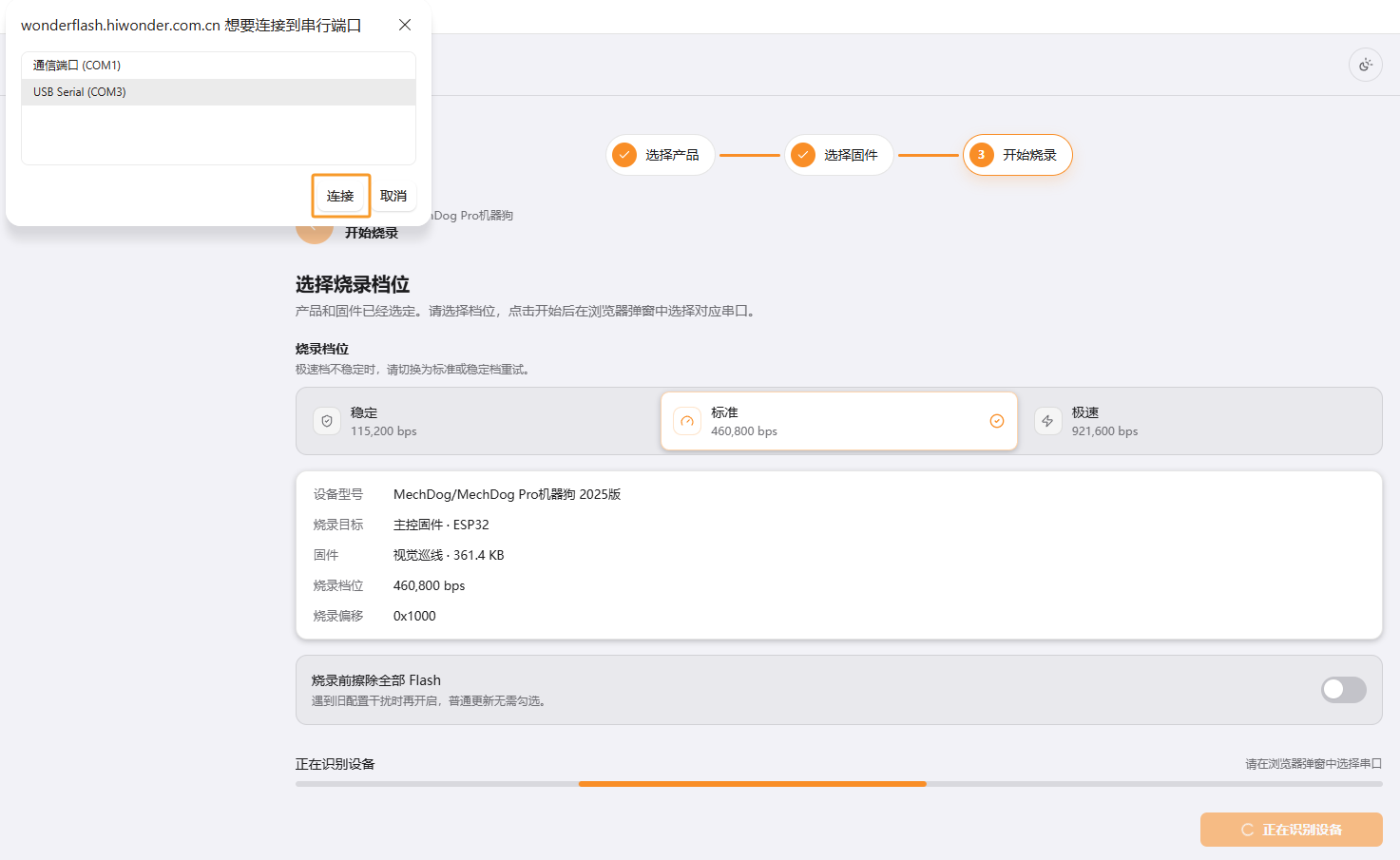
Task: Click the 选择烧录档位 heading
Action: [x=353, y=284]
